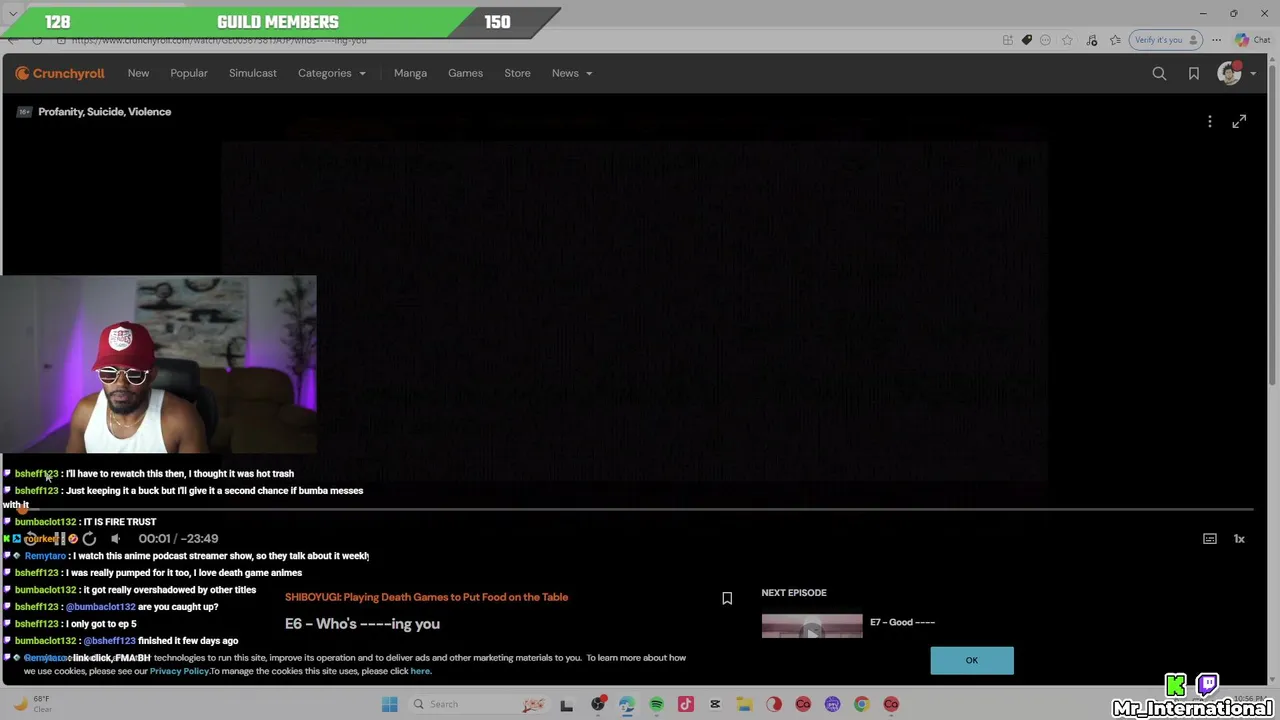The width and height of the screenshot is (1280, 720).
Task: Follow the cookie settings 'here' link
Action: [420, 671]
